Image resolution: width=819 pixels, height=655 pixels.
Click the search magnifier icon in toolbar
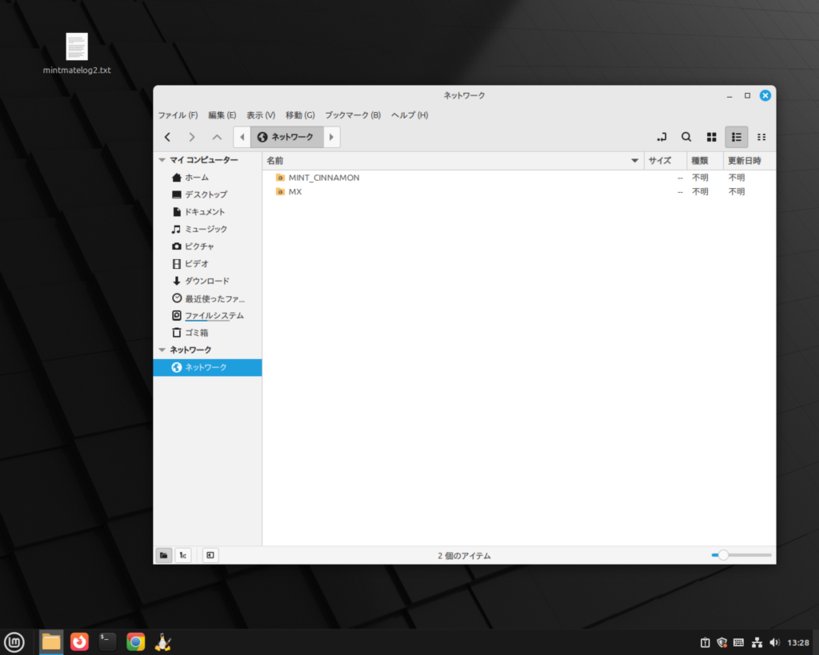686,137
